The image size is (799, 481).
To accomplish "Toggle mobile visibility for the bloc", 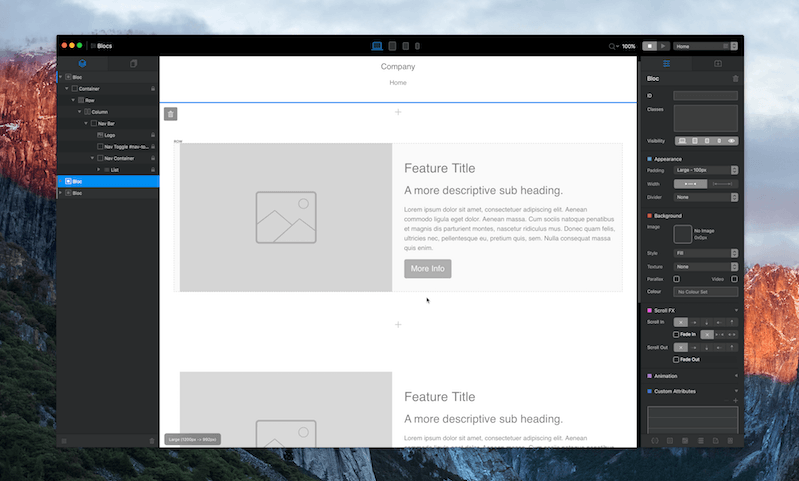I will click(719, 141).
